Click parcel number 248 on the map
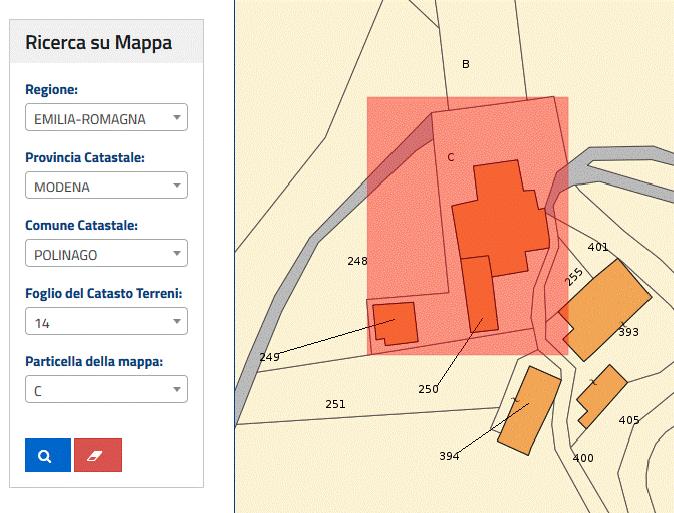Viewport: 674px width, 513px height. 357,261
